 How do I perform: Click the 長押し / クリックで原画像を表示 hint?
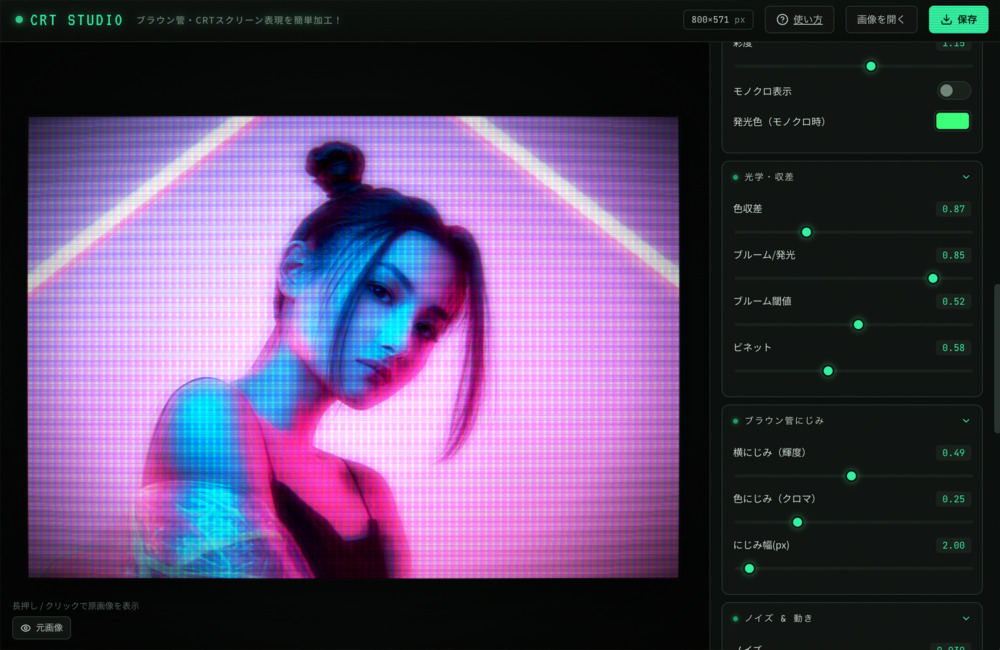point(76,606)
